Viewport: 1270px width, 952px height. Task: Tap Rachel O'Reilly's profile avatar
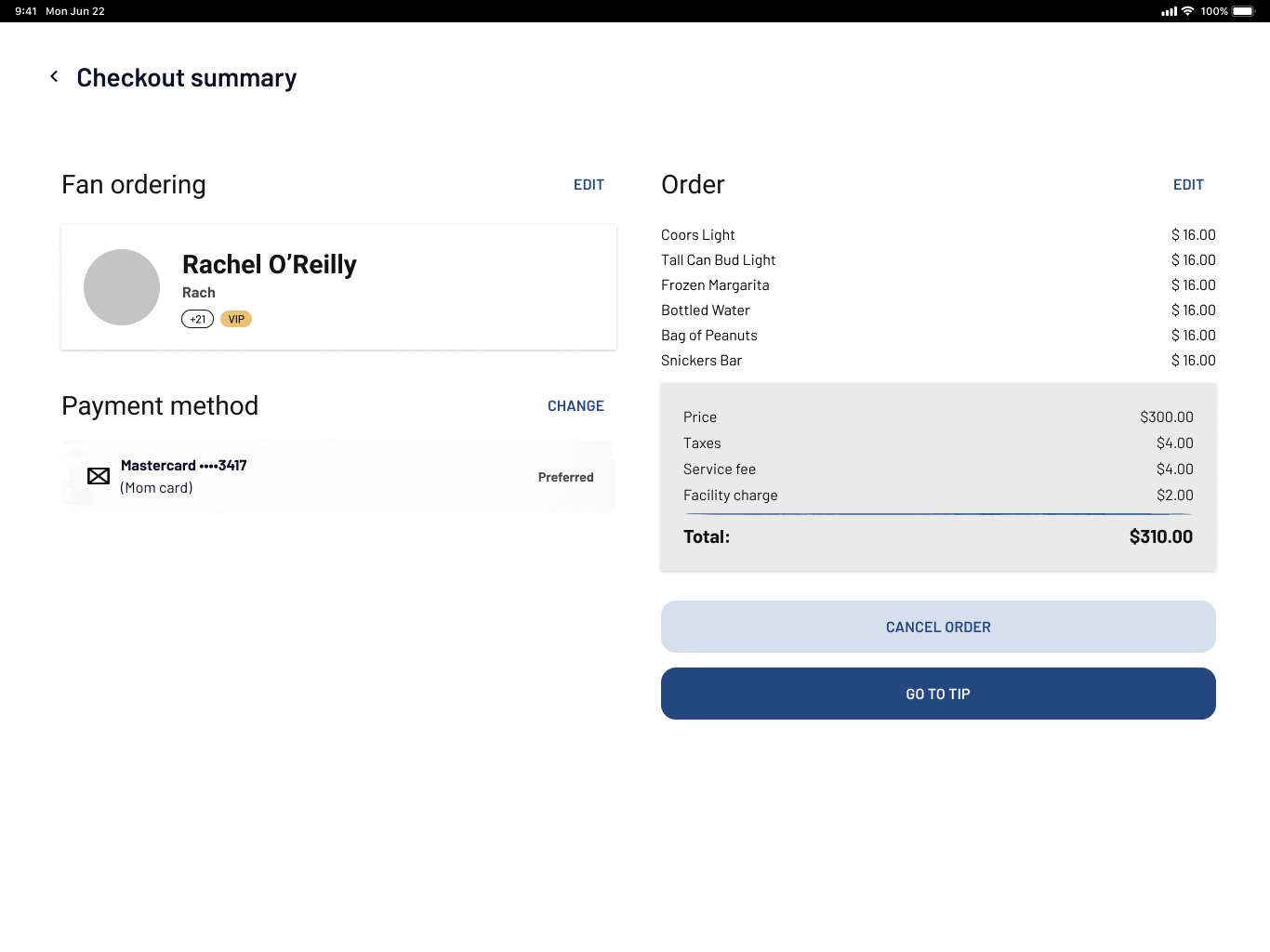[x=122, y=287]
